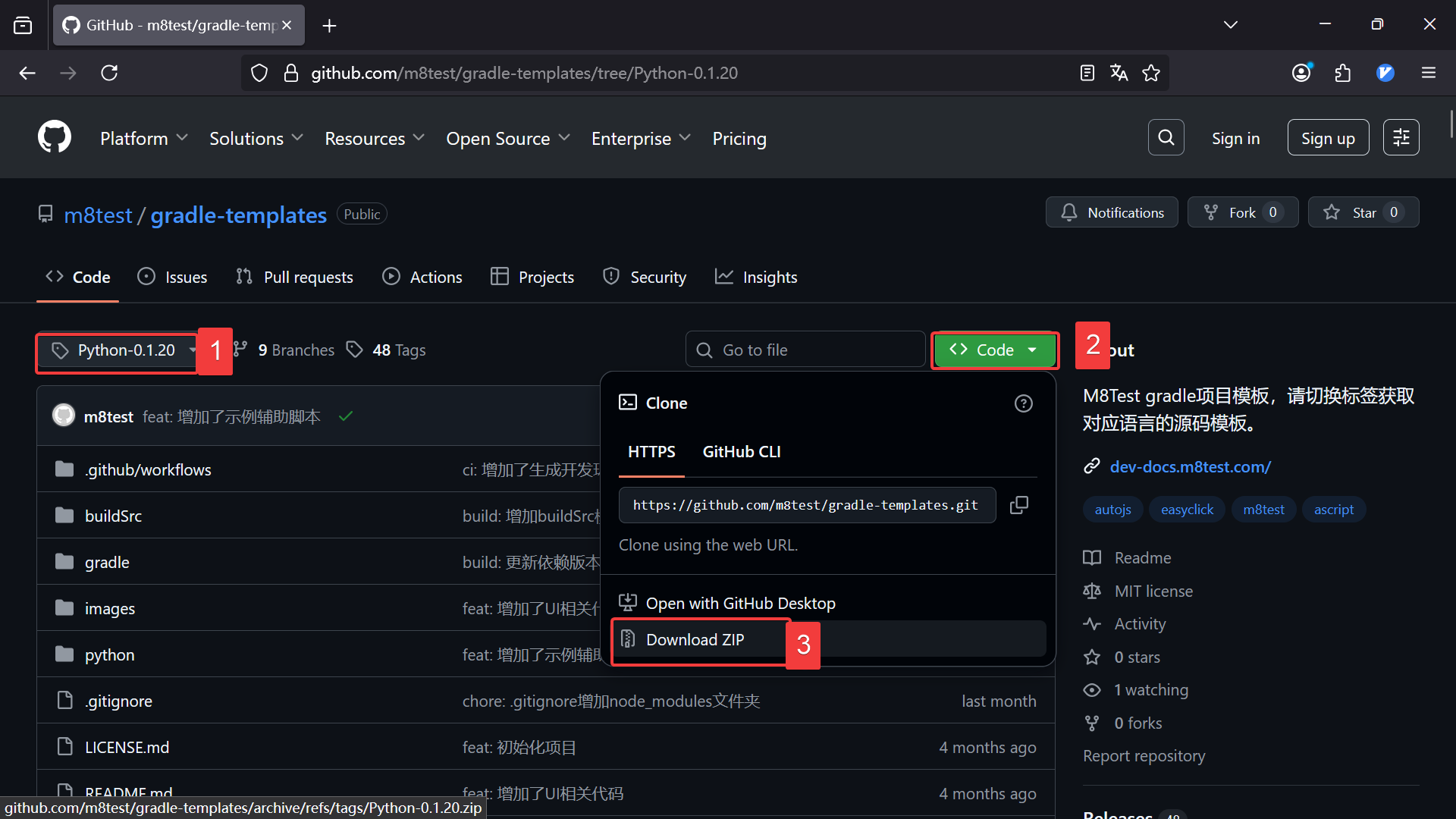Collapse the green Code dropdown

coord(993,350)
